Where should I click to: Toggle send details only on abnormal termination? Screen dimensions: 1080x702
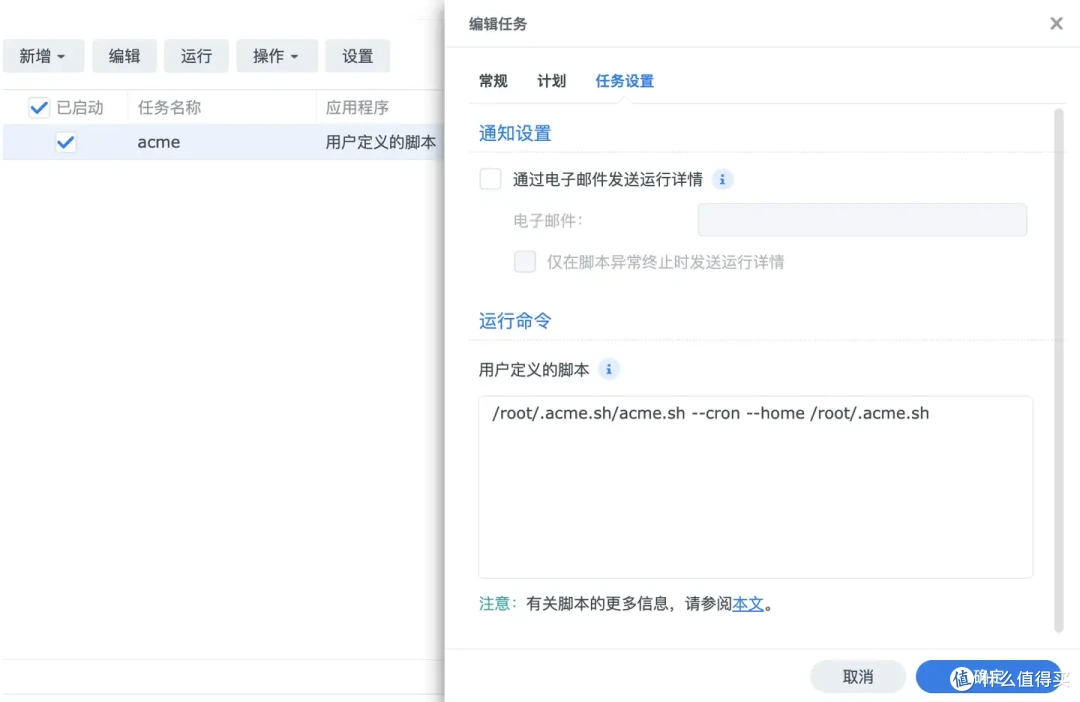tap(525, 262)
